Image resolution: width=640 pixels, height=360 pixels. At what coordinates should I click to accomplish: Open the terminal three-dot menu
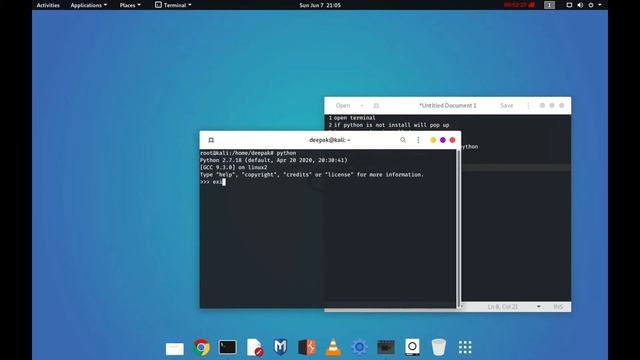click(x=418, y=140)
